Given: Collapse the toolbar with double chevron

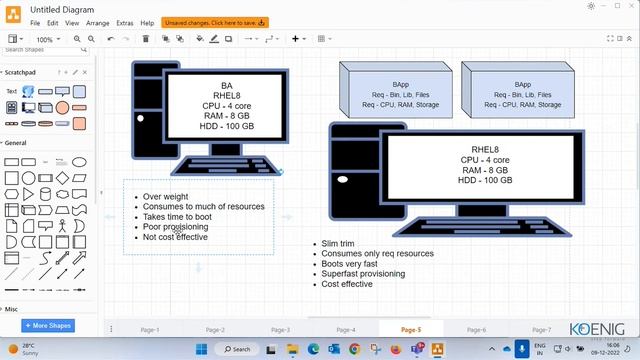Looking at the screenshot, I should tap(629, 38).
